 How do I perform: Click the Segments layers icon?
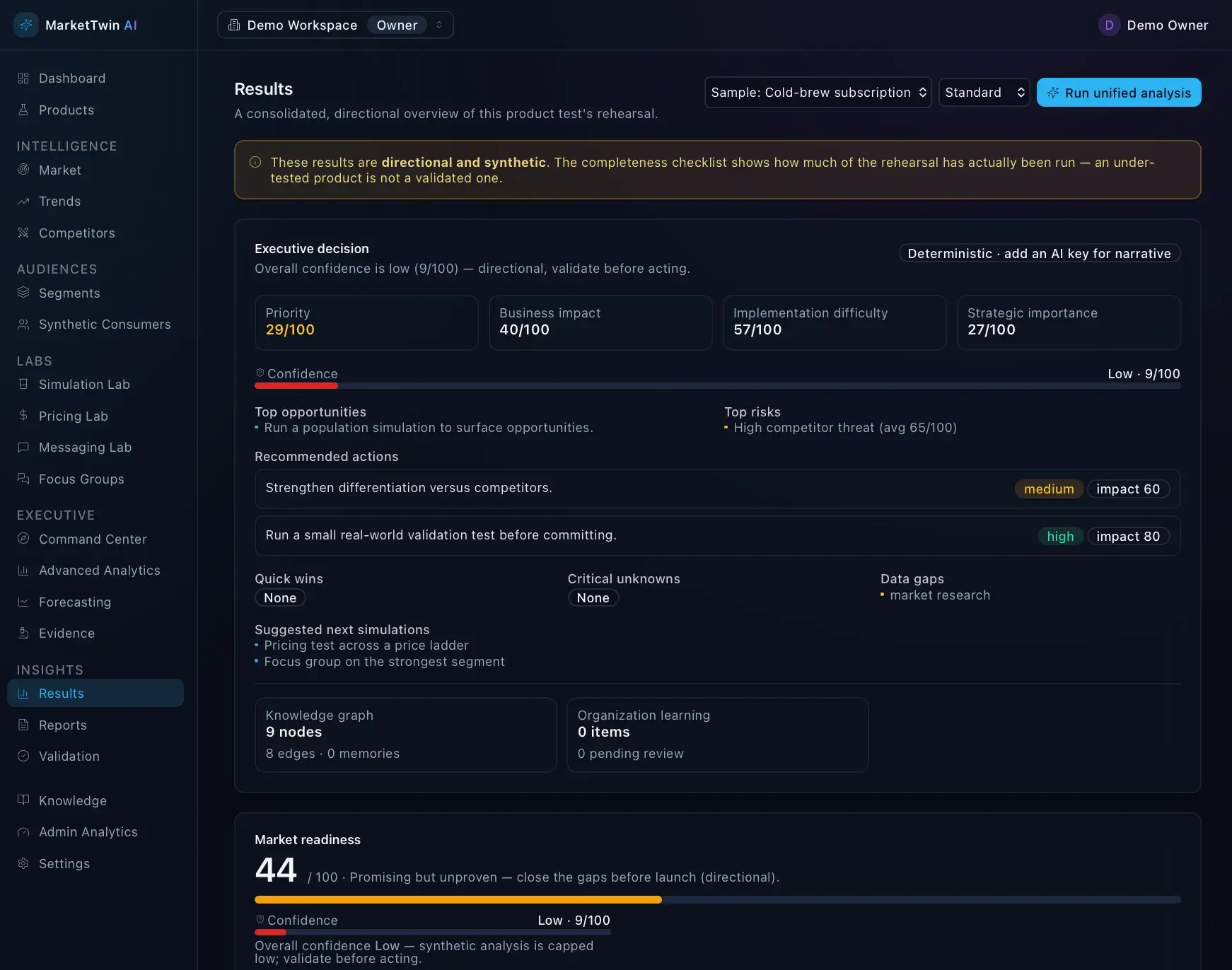pyautogui.click(x=23, y=293)
